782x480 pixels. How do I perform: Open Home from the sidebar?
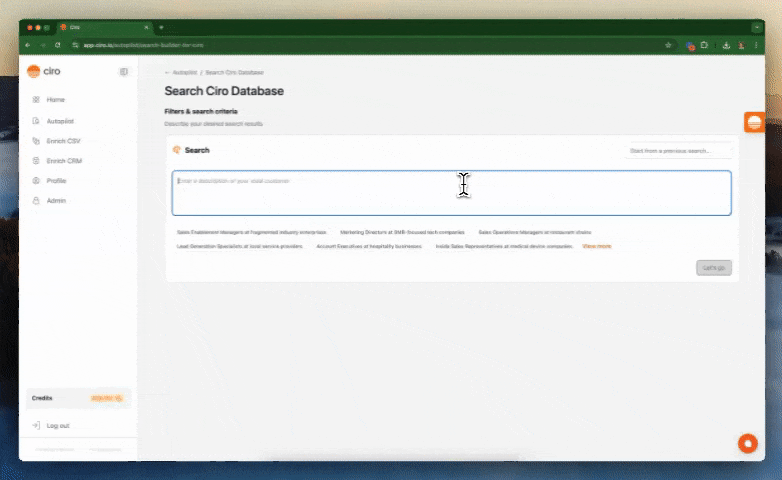tap(55, 100)
